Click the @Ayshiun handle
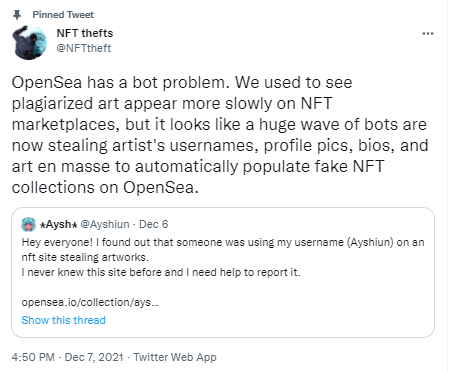450x371 pixels. tap(105, 224)
